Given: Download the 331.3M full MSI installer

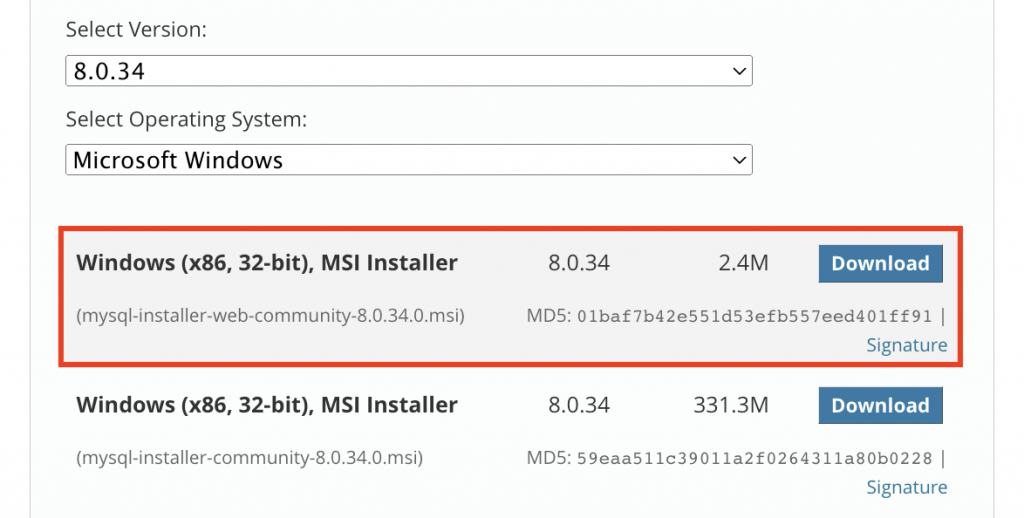Looking at the screenshot, I should 880,406.
